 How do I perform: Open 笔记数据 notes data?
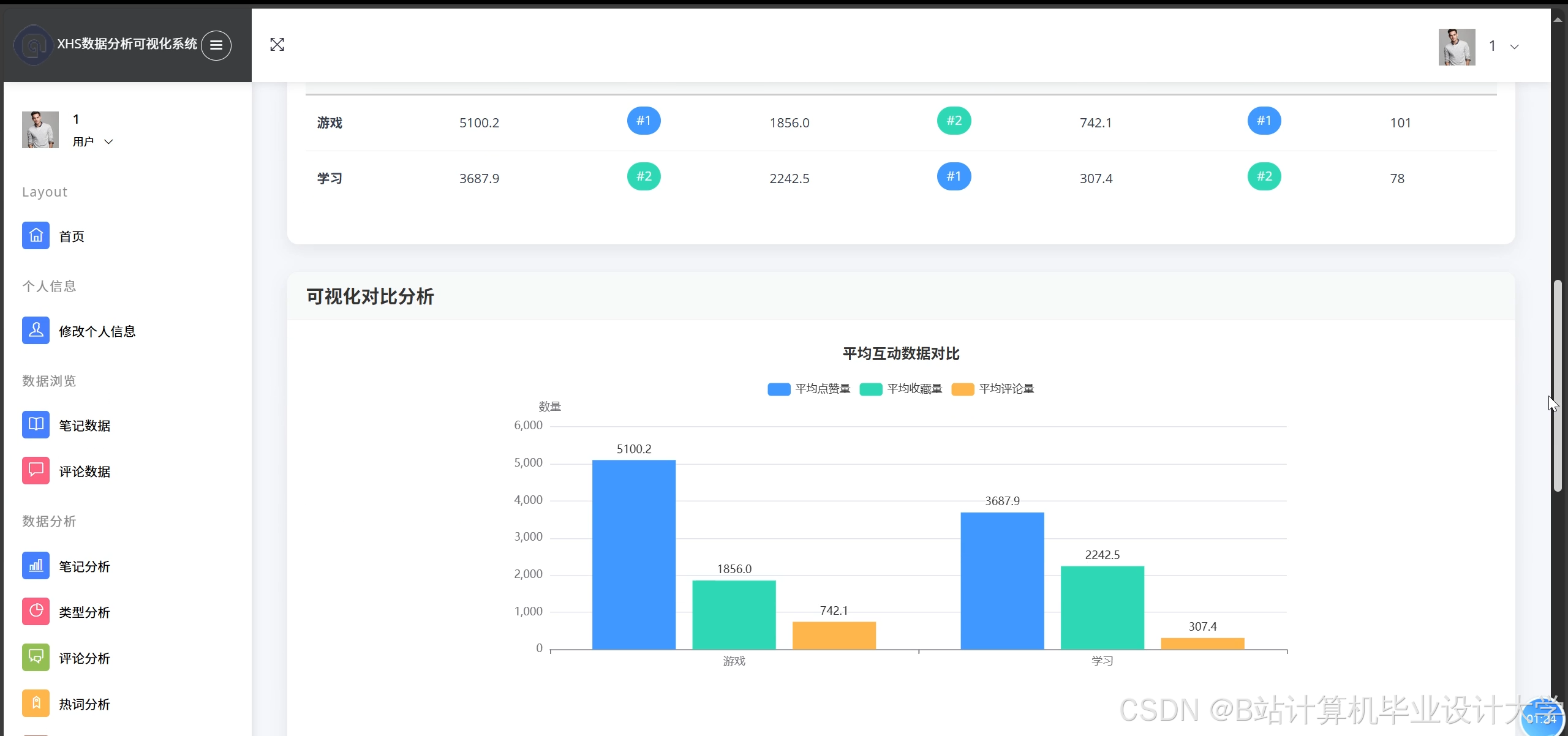click(84, 425)
